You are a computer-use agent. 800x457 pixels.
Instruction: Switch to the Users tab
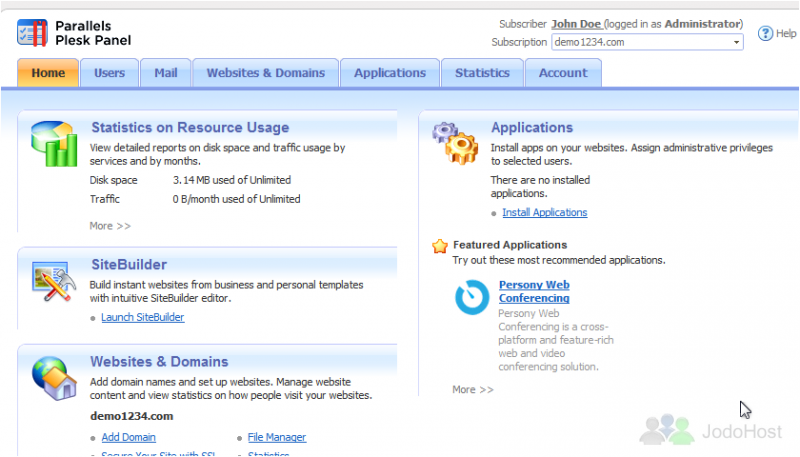coord(109,73)
